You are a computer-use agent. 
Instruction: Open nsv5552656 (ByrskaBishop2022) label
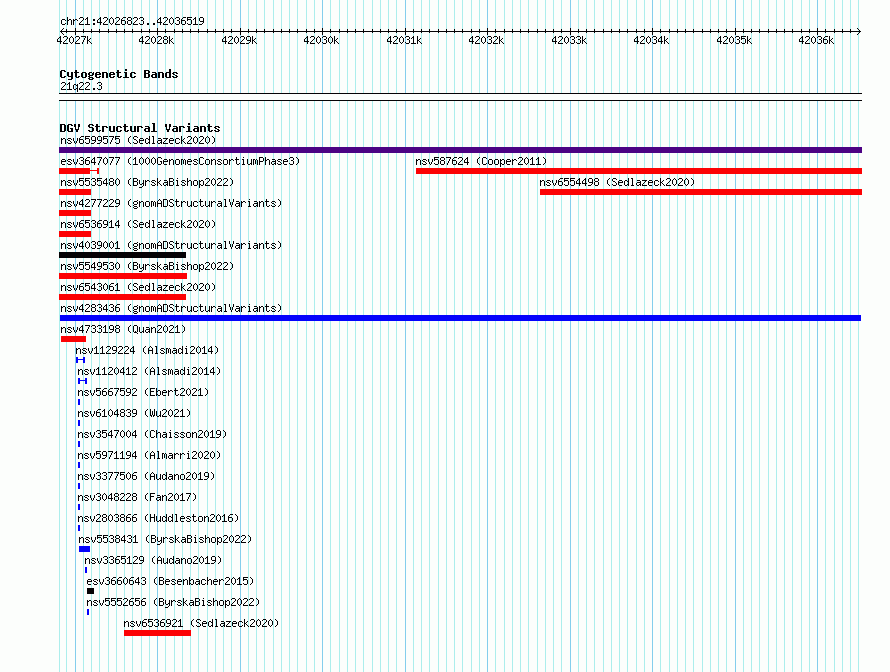pyautogui.click(x=173, y=602)
